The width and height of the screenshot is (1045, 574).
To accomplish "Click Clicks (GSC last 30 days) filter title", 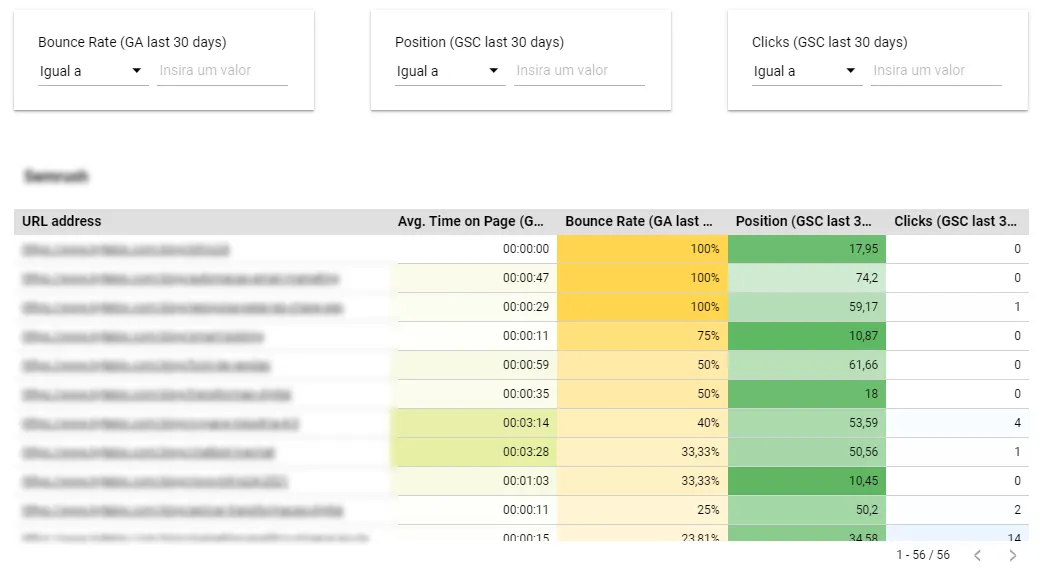I will coord(830,42).
